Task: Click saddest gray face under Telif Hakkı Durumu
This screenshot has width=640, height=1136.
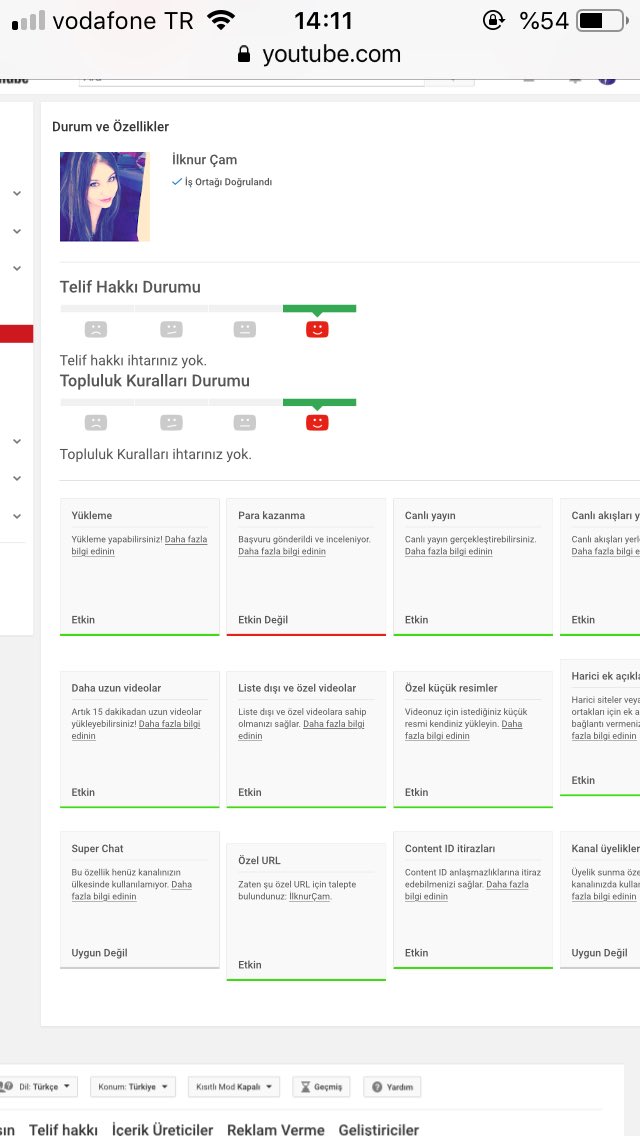Action: 96,330
